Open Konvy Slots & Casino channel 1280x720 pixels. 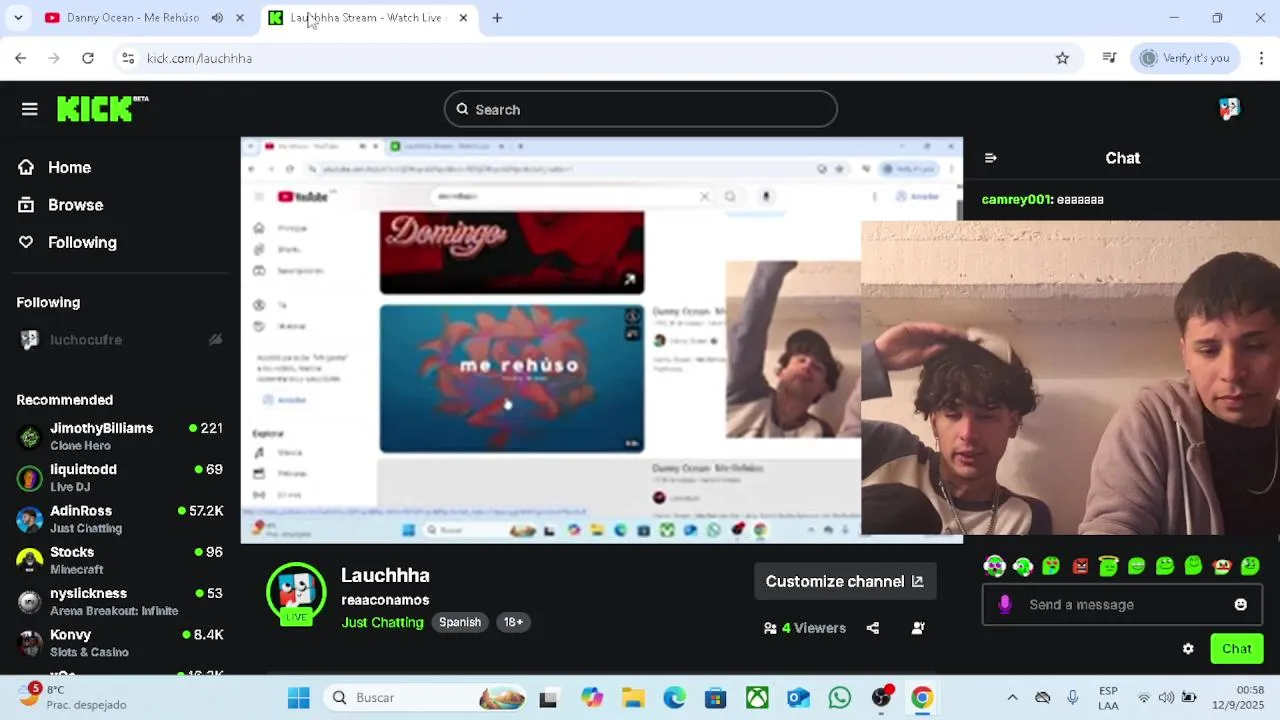120,643
